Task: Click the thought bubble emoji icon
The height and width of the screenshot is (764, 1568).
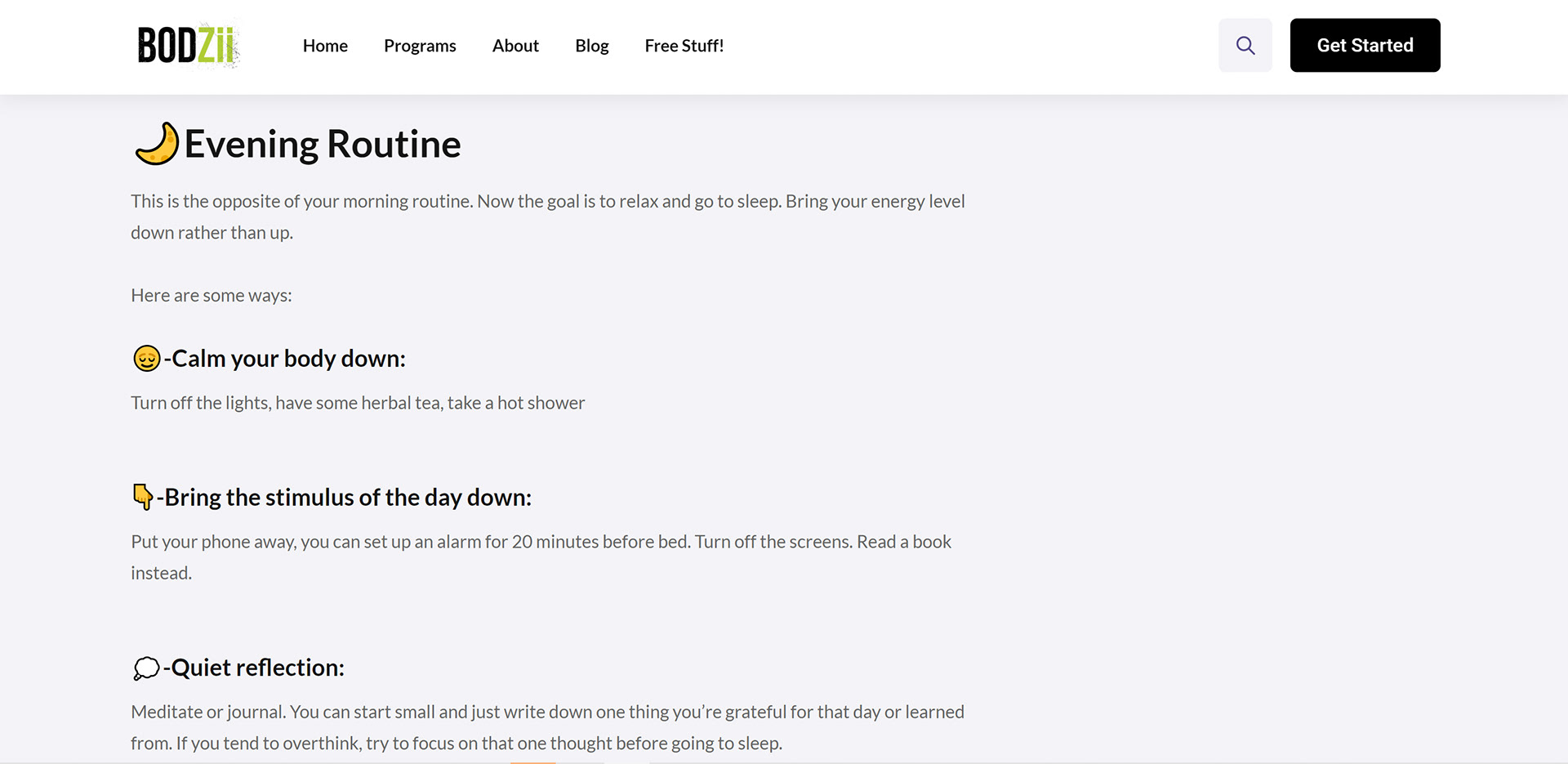Action: [146, 668]
